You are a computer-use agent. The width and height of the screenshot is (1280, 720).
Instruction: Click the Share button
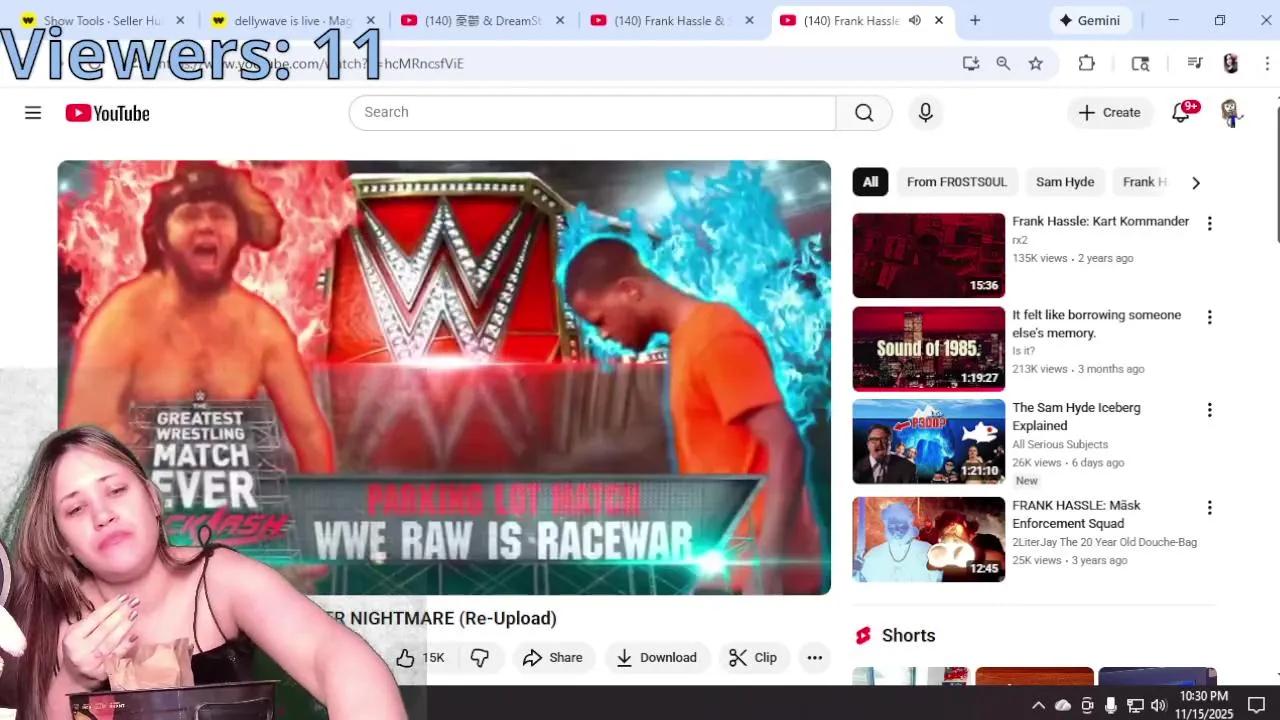tap(553, 657)
